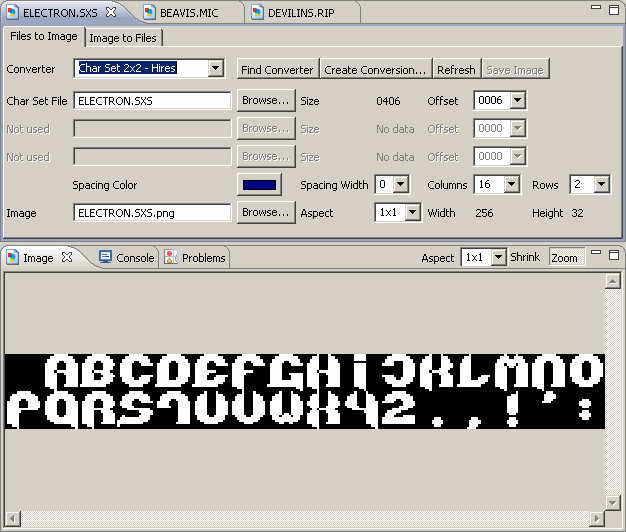626x532 pixels.
Task: Click the Problems view icon
Action: (x=171, y=257)
